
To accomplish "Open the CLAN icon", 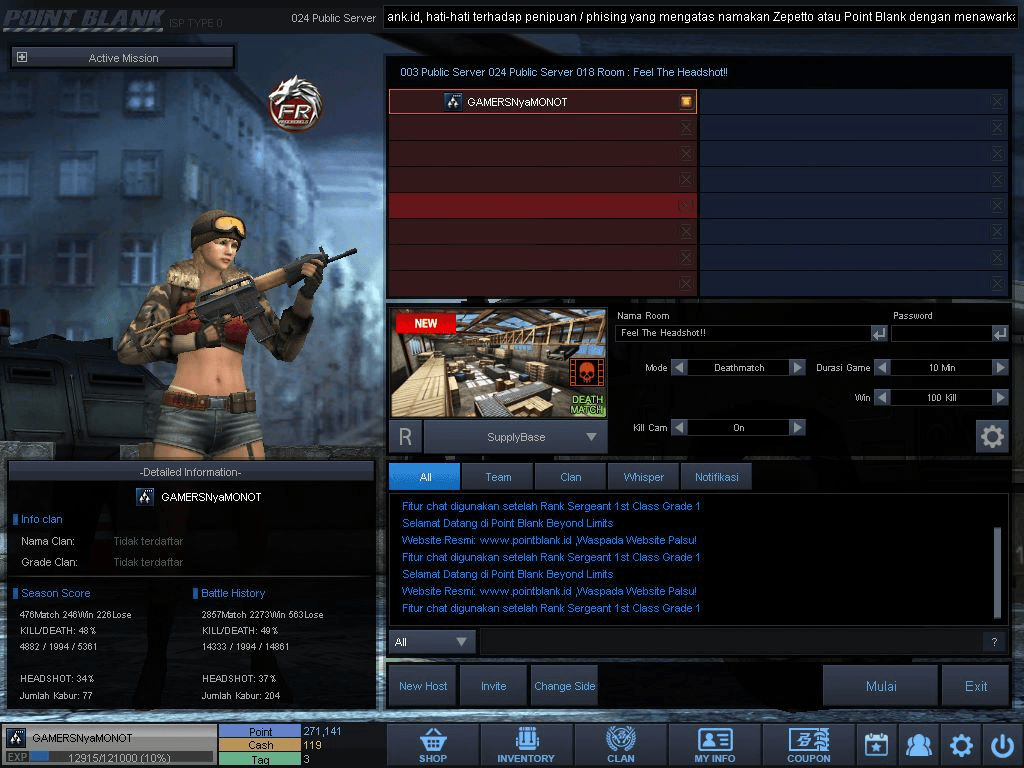I will 620,745.
